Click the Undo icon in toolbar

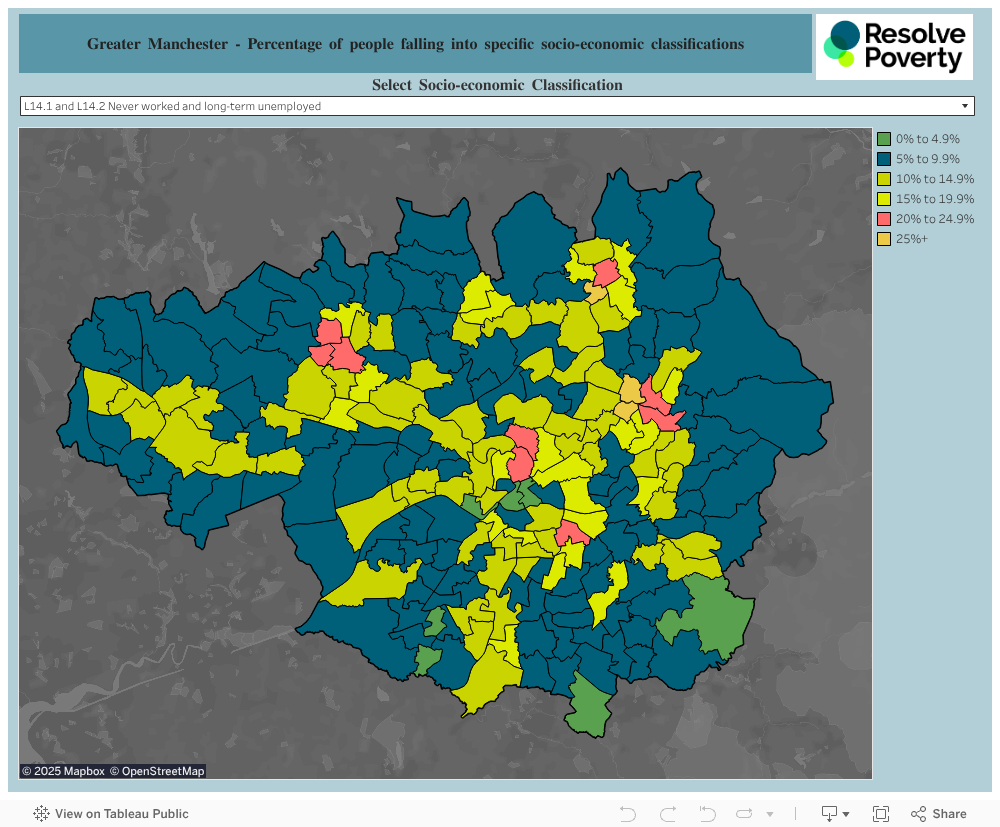(x=628, y=814)
